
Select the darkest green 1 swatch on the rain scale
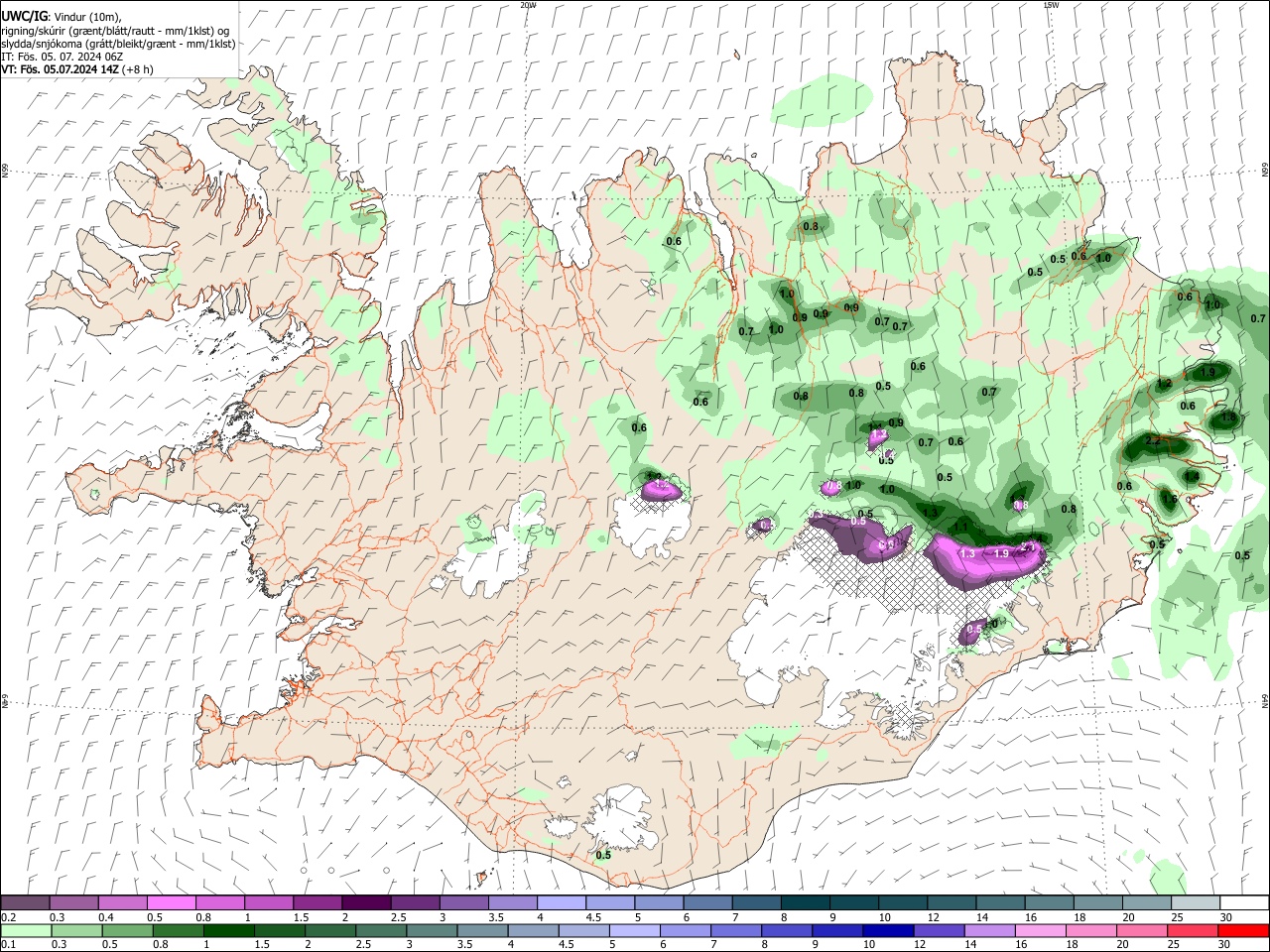coord(228,930)
